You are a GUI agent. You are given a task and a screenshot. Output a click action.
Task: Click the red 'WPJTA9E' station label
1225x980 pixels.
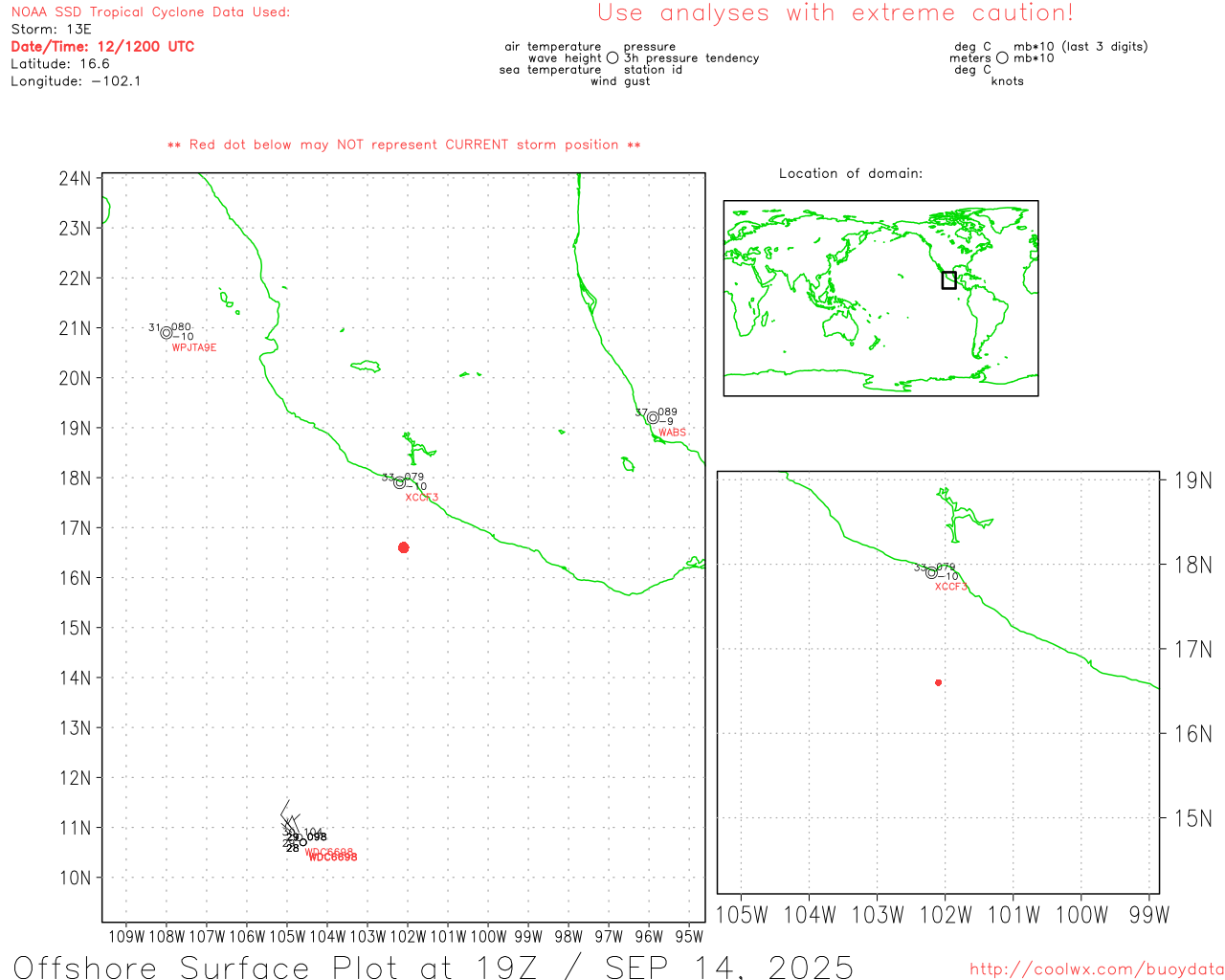[x=194, y=347]
